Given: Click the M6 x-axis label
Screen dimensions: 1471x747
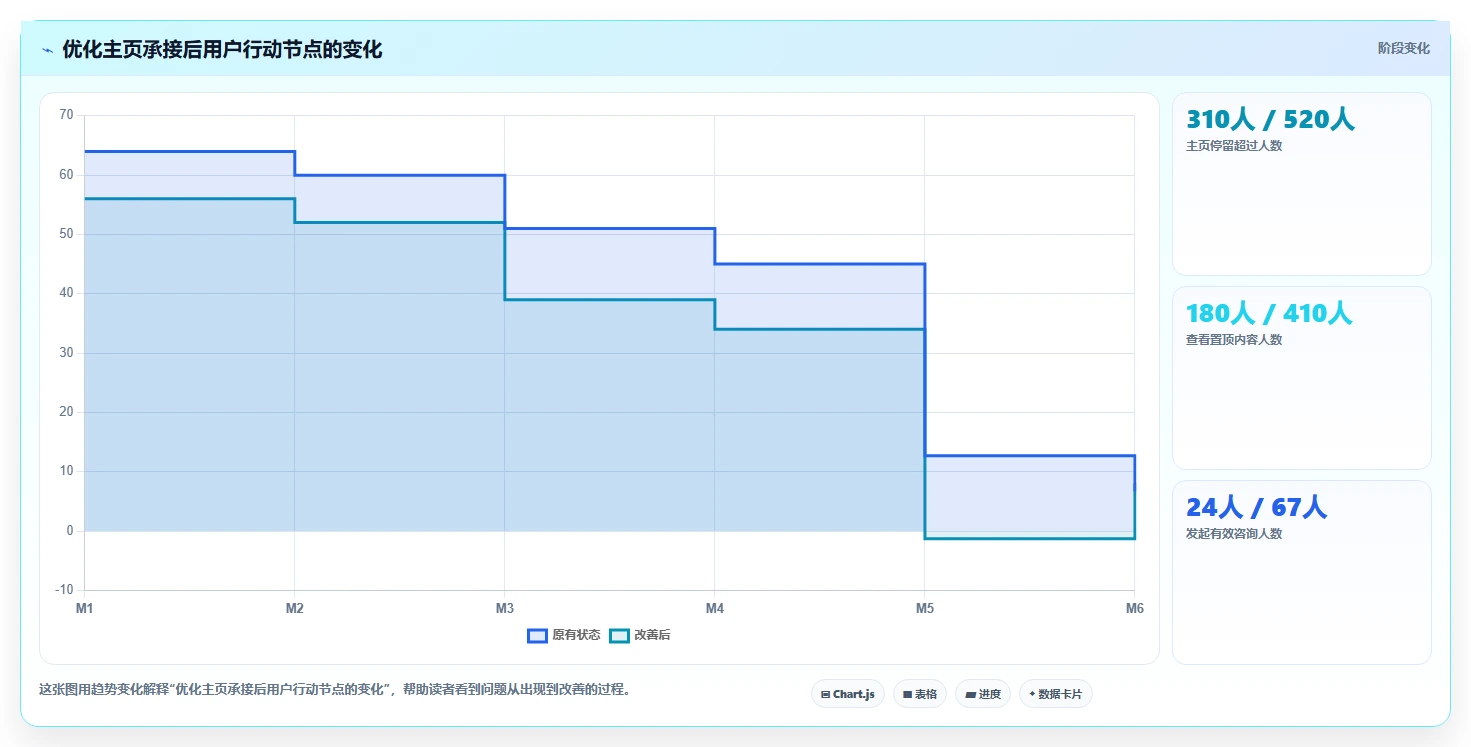Looking at the screenshot, I should pos(1134,608).
